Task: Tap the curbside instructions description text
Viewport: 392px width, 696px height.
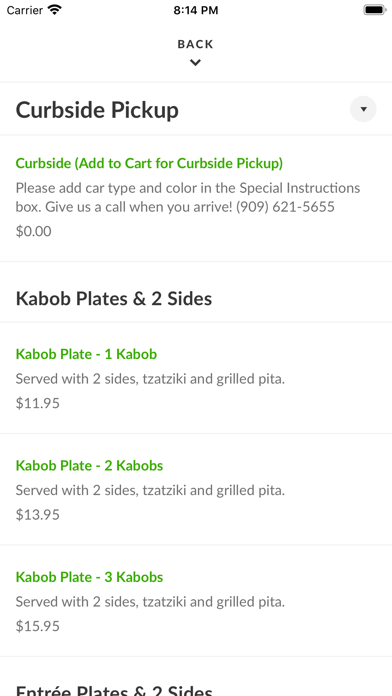Action: 188,197
